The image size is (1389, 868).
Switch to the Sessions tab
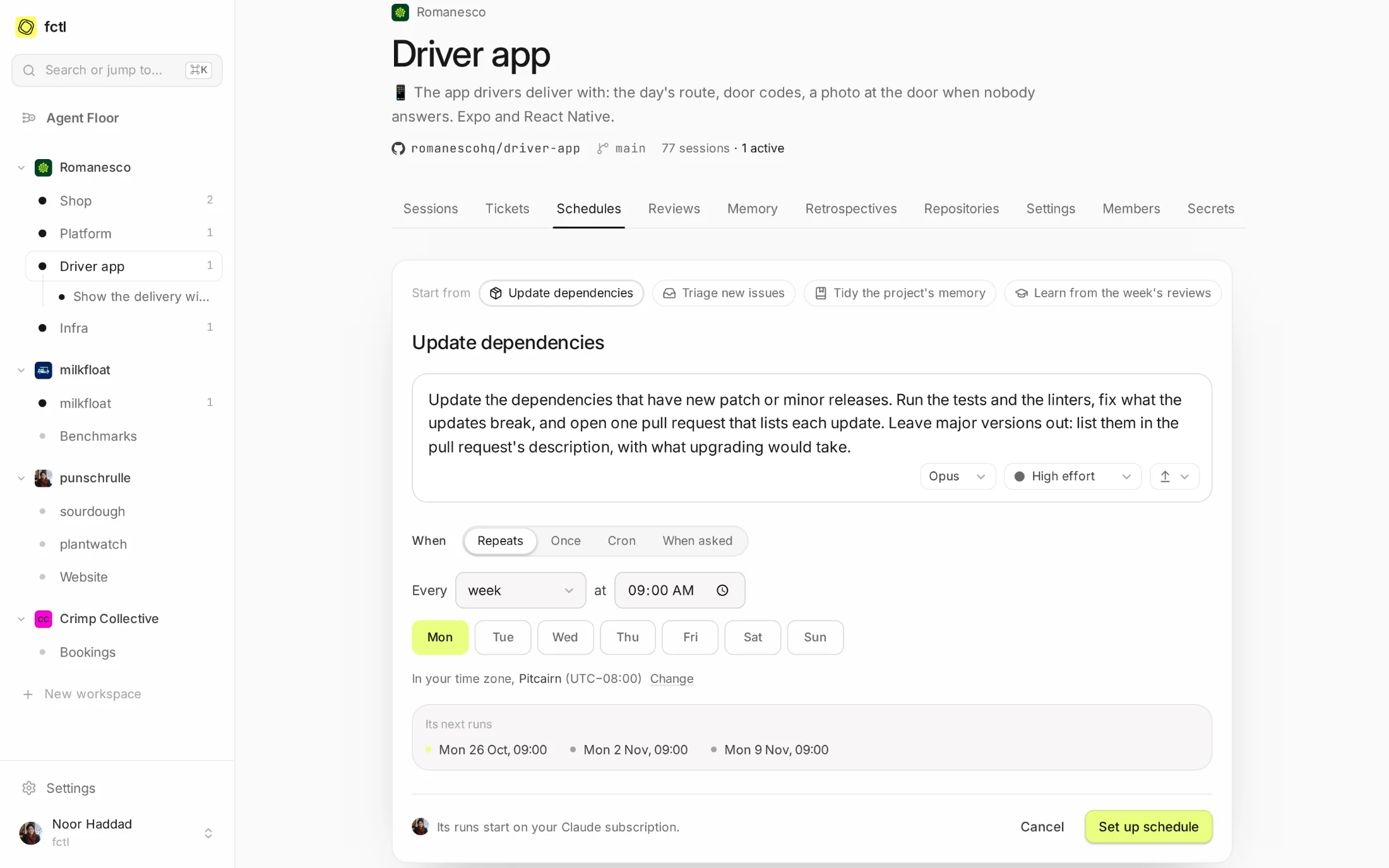click(x=431, y=209)
